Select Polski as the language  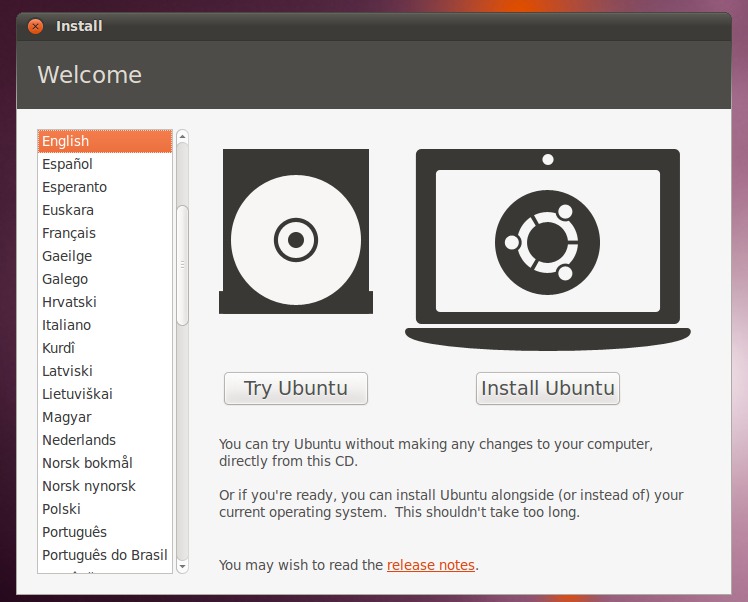click(x=105, y=509)
